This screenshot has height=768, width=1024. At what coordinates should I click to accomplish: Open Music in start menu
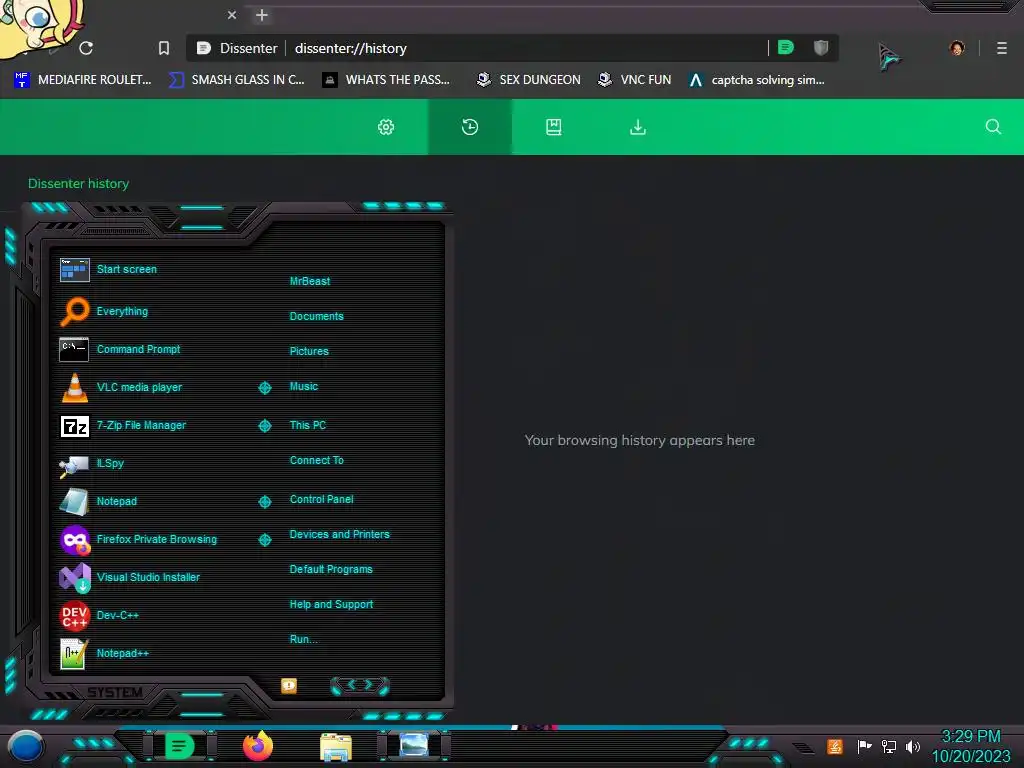coord(304,387)
